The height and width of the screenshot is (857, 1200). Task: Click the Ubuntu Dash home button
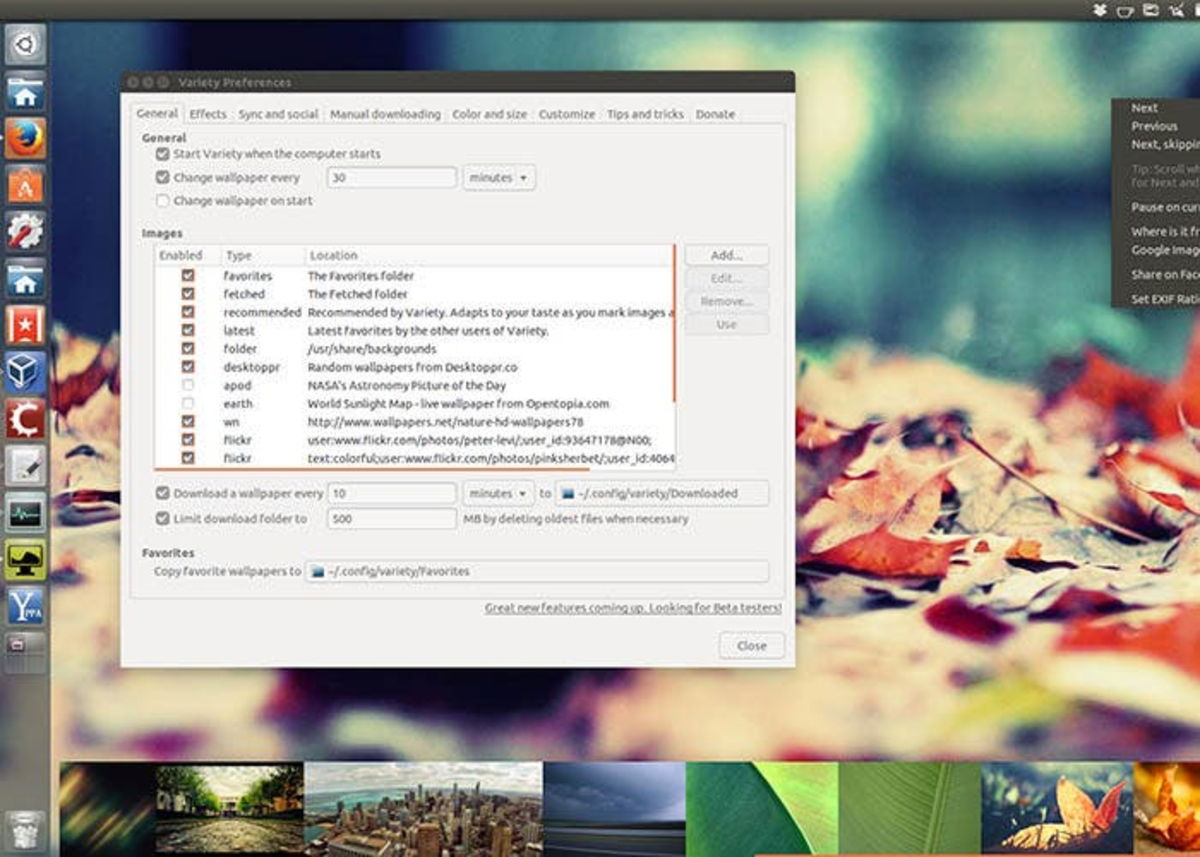point(25,45)
